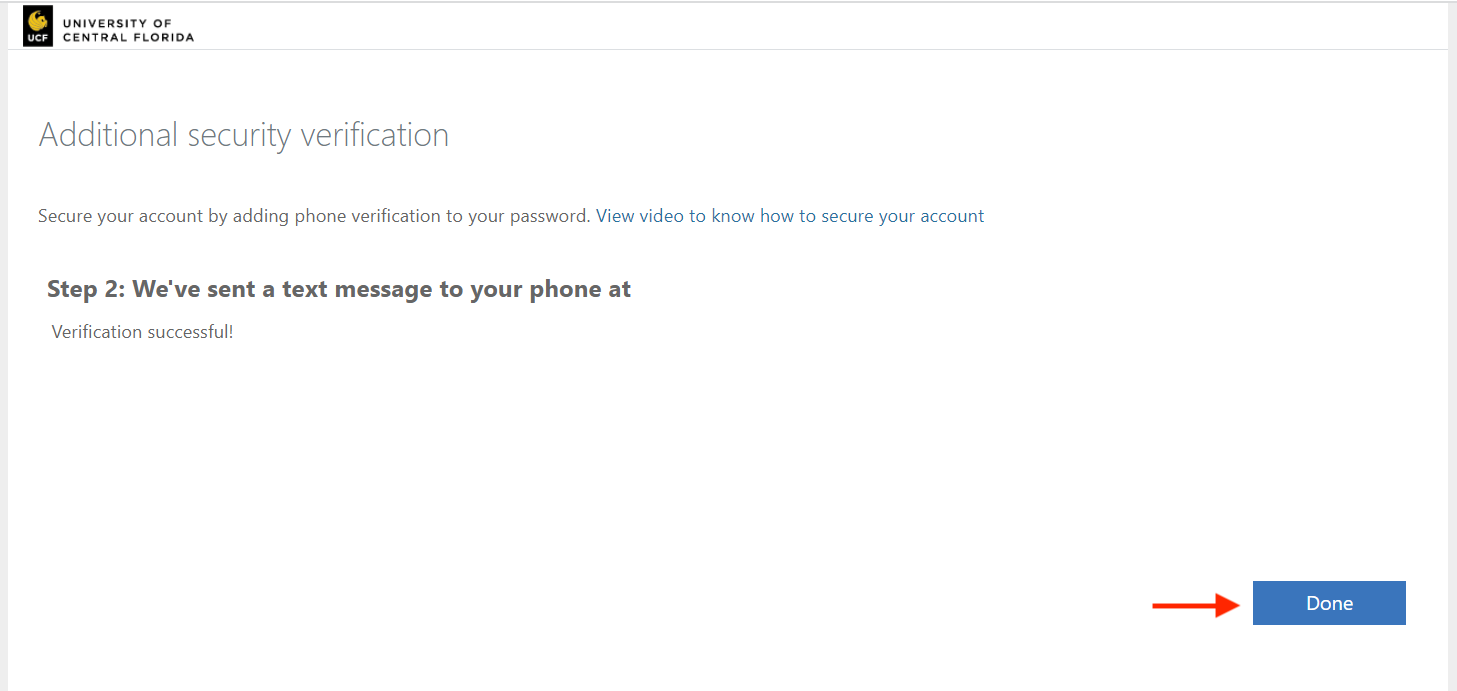Screen dimensions: 1457x691
Task: Click the "Verification successful!" status message
Action: point(142,332)
